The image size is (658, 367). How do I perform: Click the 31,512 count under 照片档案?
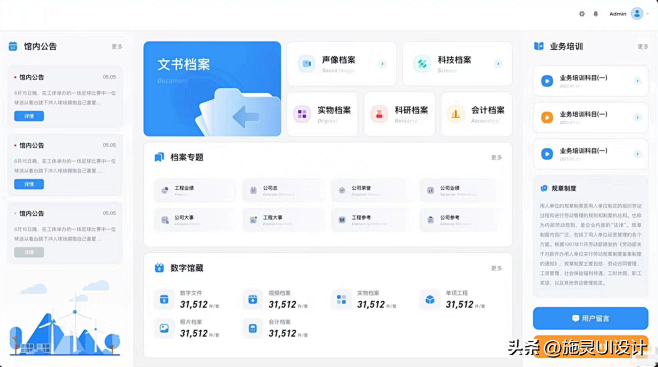coord(194,334)
